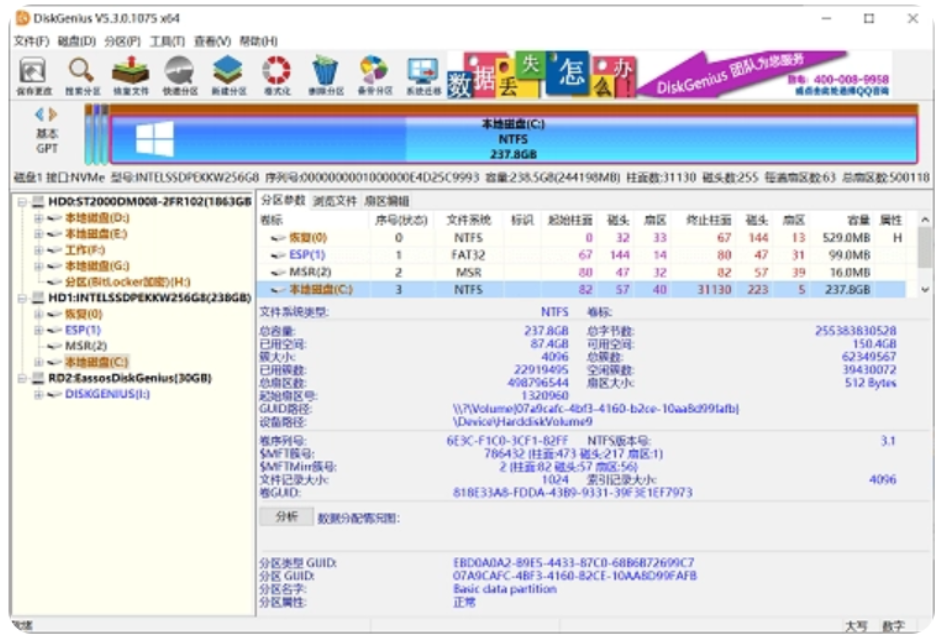Click the New Partition (新建分区) icon
Screen dimensions: 946x644
(228, 75)
